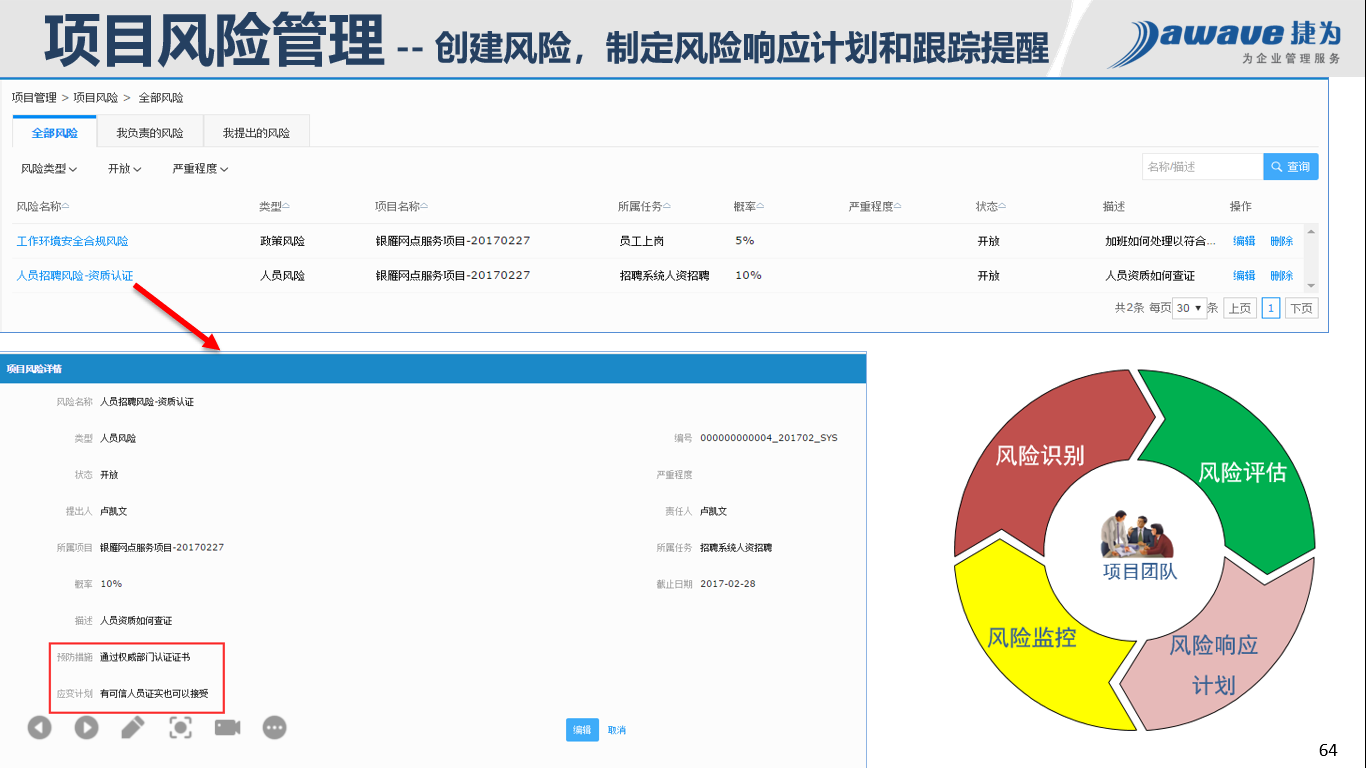Viewport: 1366px width, 768px height.
Task: Open the more options ellipsis icon
Action: [275, 727]
